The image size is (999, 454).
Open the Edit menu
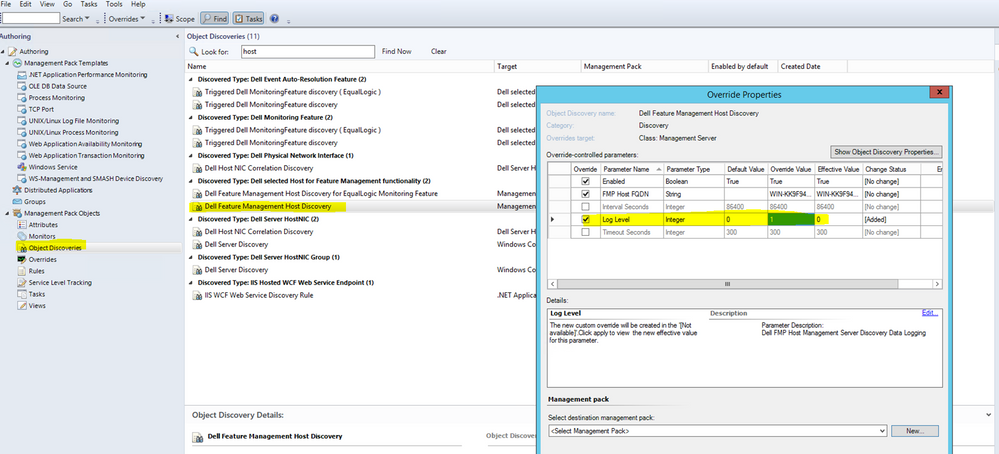[25, 4]
